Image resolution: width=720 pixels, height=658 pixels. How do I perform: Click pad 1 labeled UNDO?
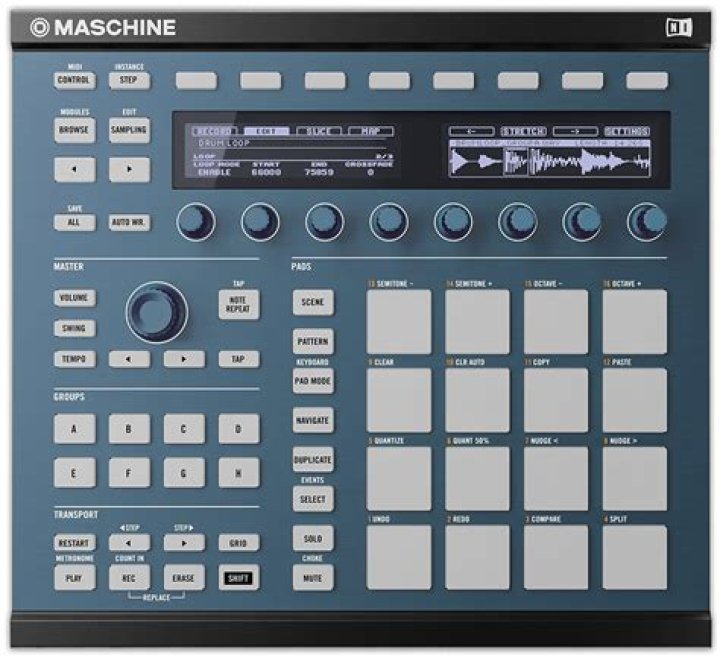coord(399,557)
